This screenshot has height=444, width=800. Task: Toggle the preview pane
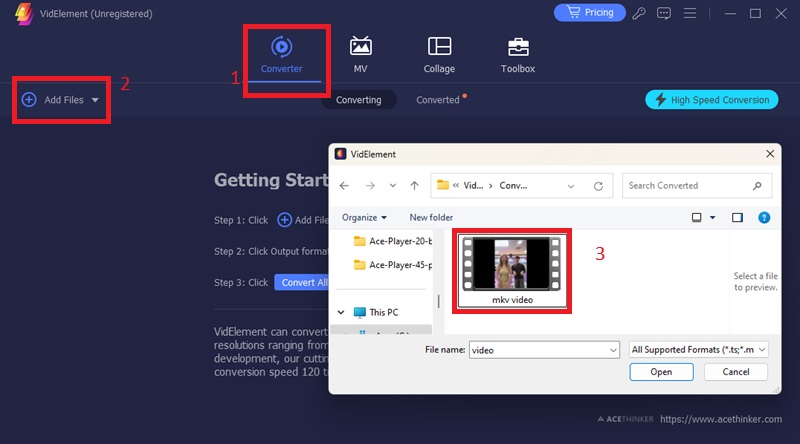tap(737, 218)
